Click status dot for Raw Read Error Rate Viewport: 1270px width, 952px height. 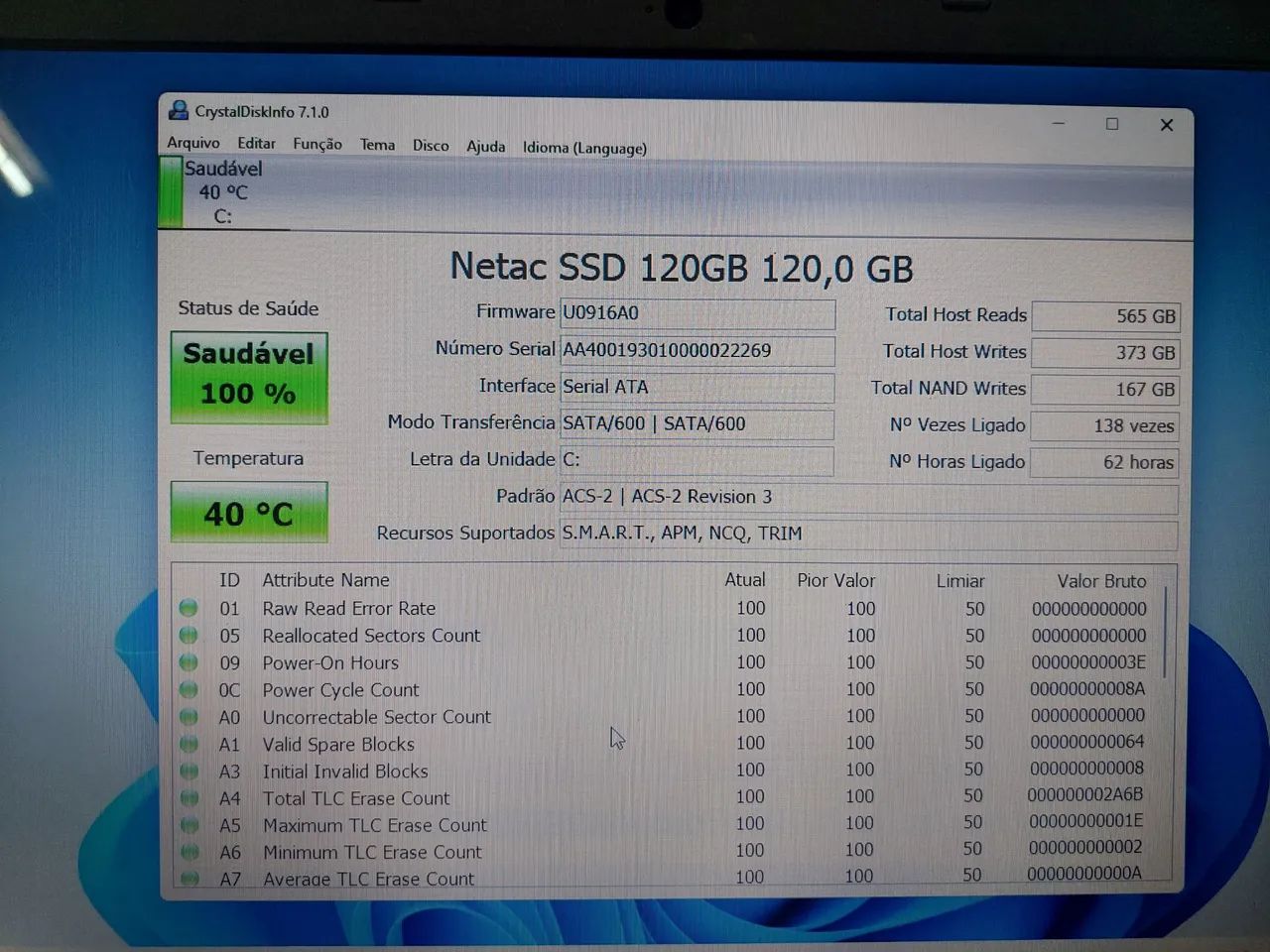pos(189,608)
